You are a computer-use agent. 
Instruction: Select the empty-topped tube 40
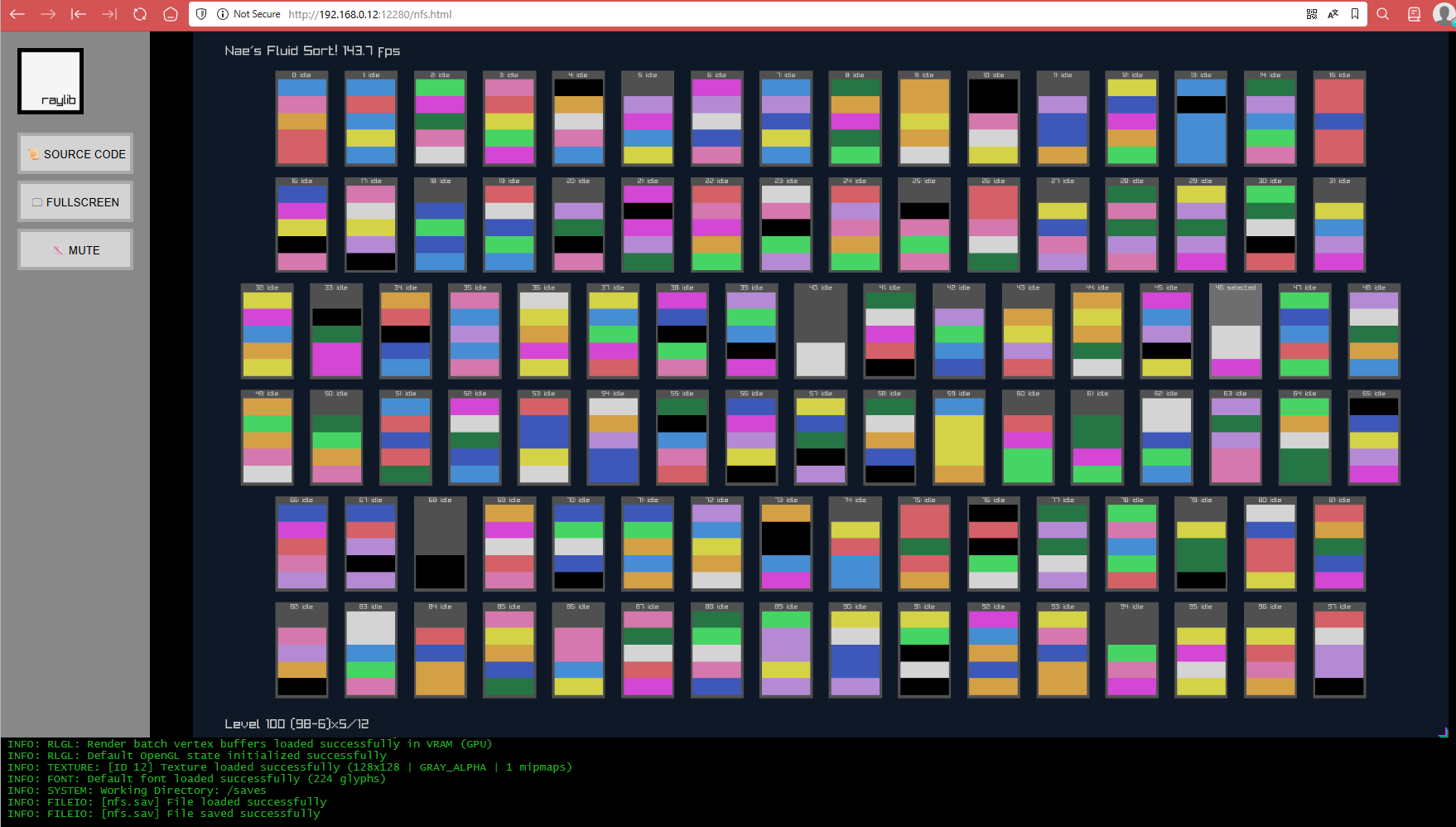coord(820,331)
